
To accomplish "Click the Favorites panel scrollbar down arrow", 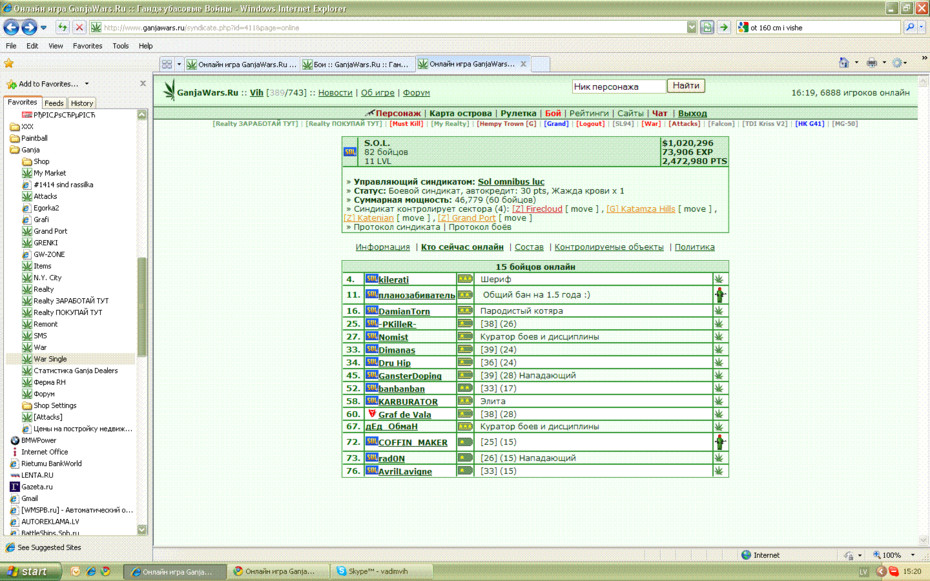I will point(142,529).
